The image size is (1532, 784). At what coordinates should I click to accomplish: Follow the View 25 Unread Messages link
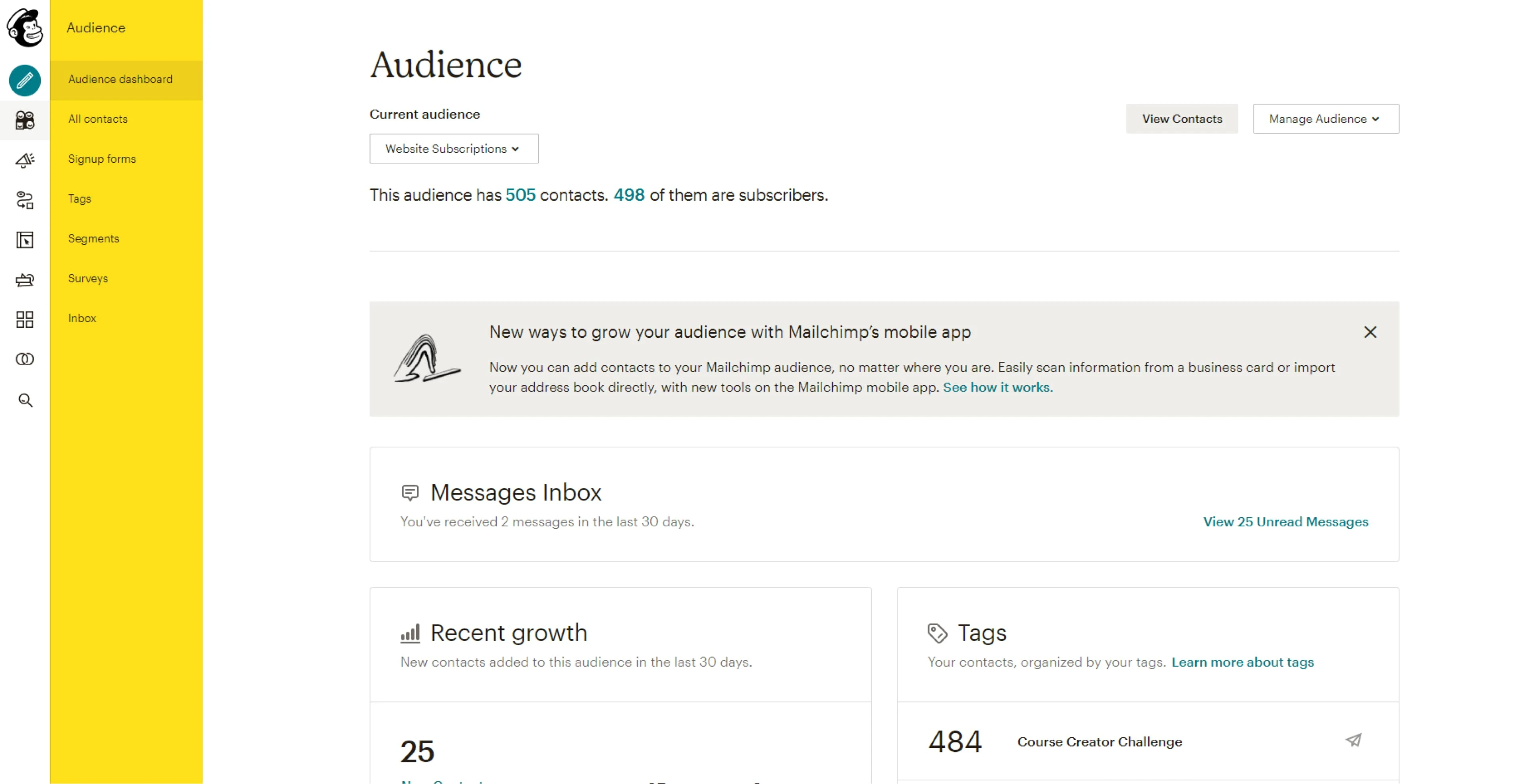coord(1285,521)
